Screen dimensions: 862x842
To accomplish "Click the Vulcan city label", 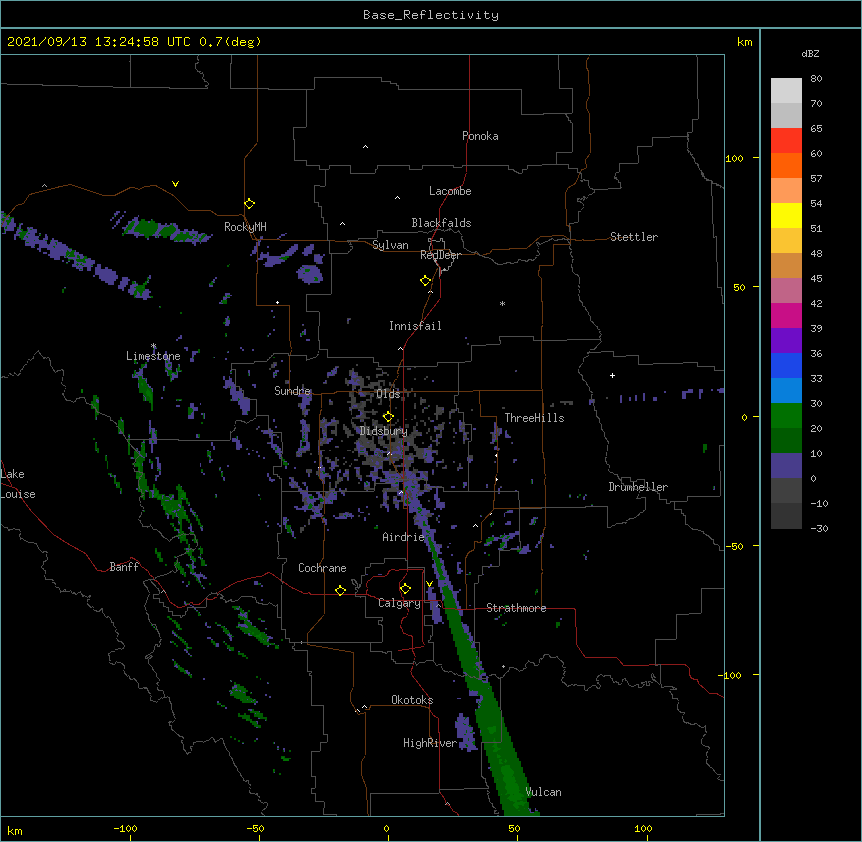I will pyautogui.click(x=543, y=792).
